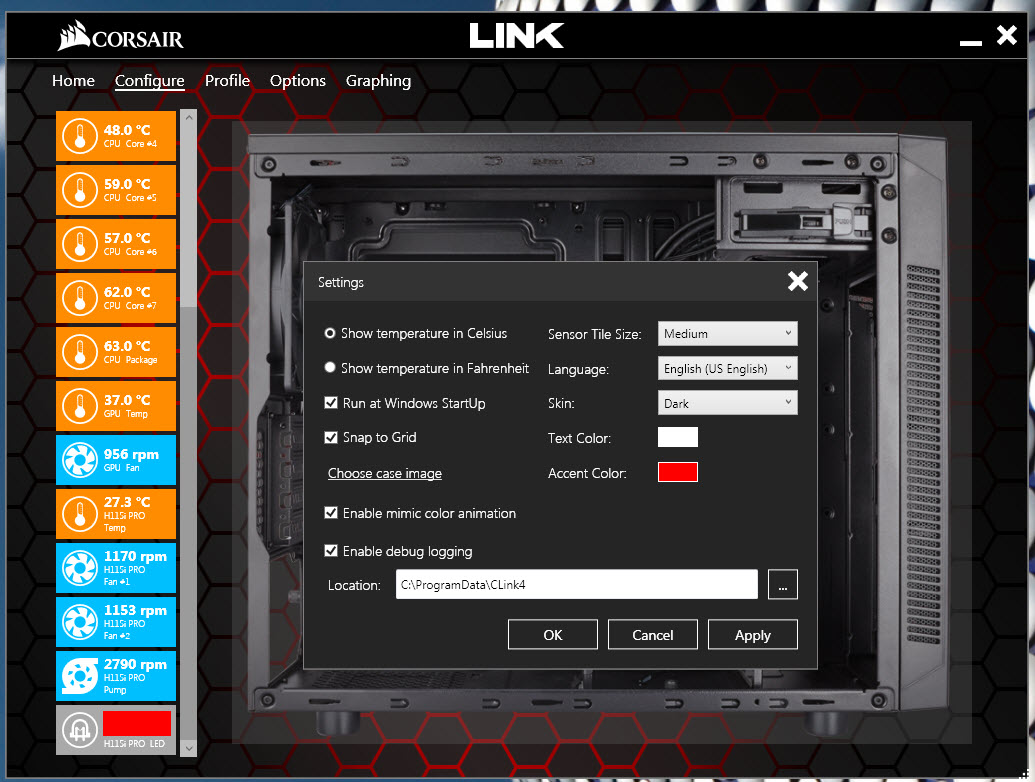
Task: Click the 48.0 °C reading
Action: 127,130
